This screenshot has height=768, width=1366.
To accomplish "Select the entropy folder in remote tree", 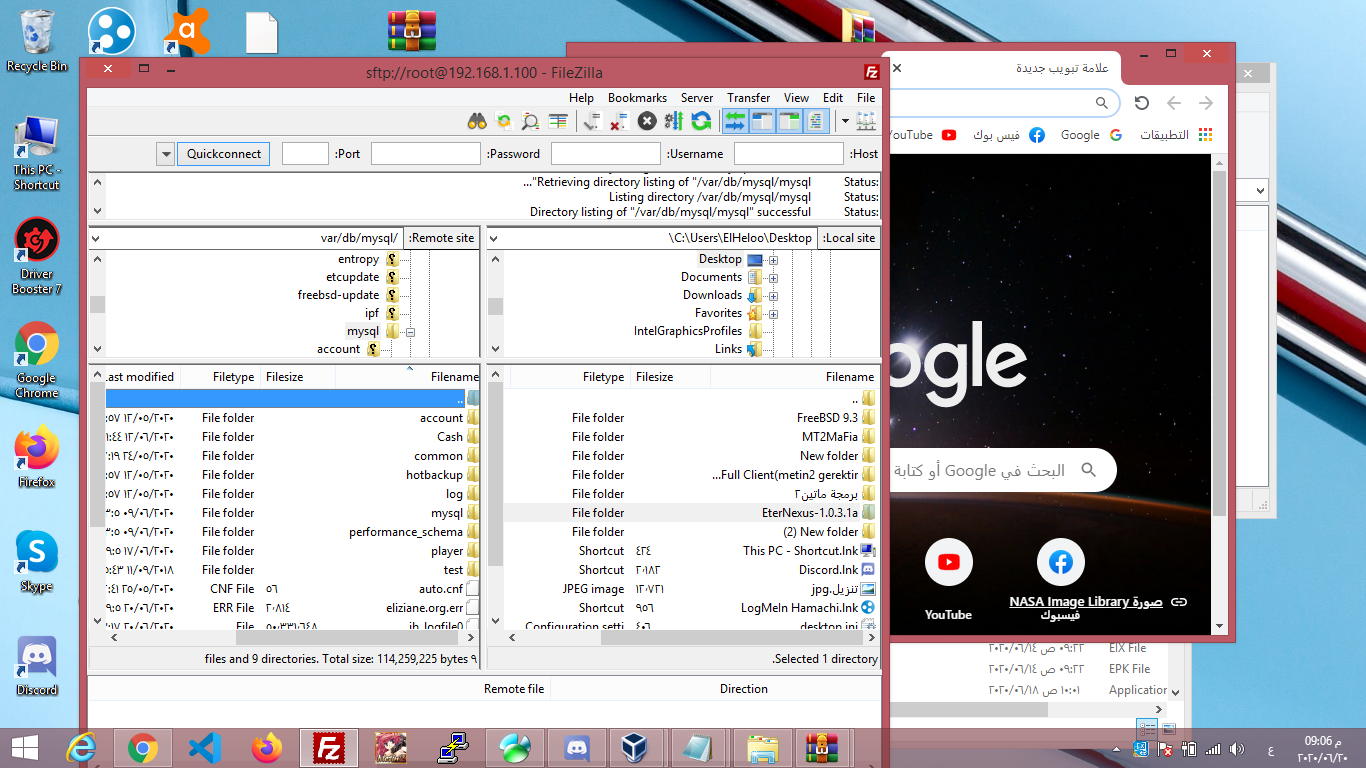I will (x=358, y=260).
